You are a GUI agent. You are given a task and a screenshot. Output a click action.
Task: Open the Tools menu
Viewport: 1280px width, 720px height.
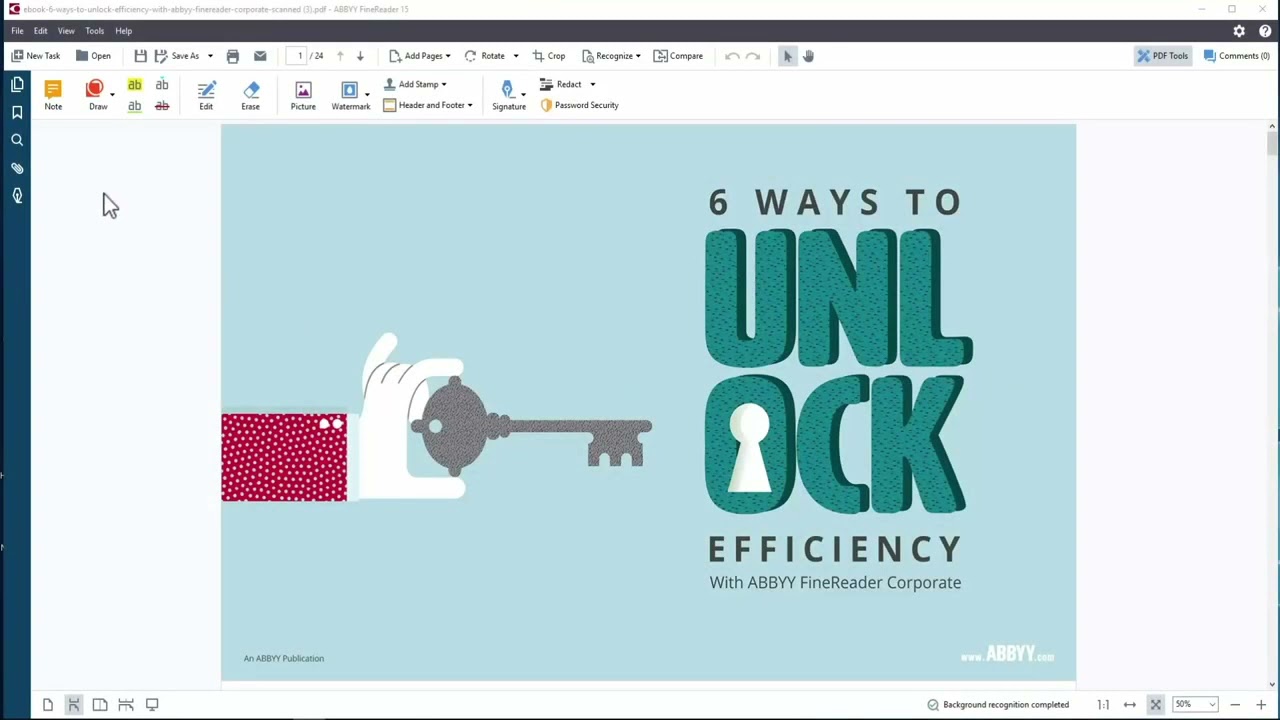pos(95,31)
